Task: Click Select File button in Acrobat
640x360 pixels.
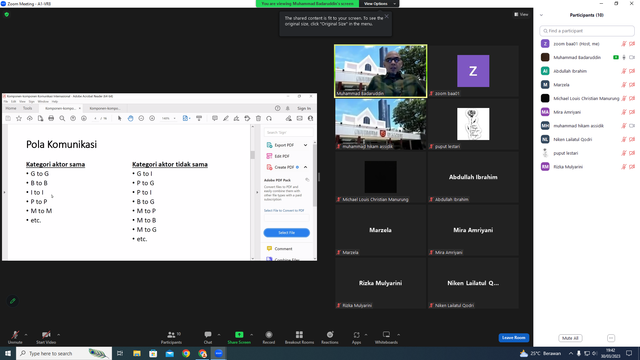Action: pos(287,233)
